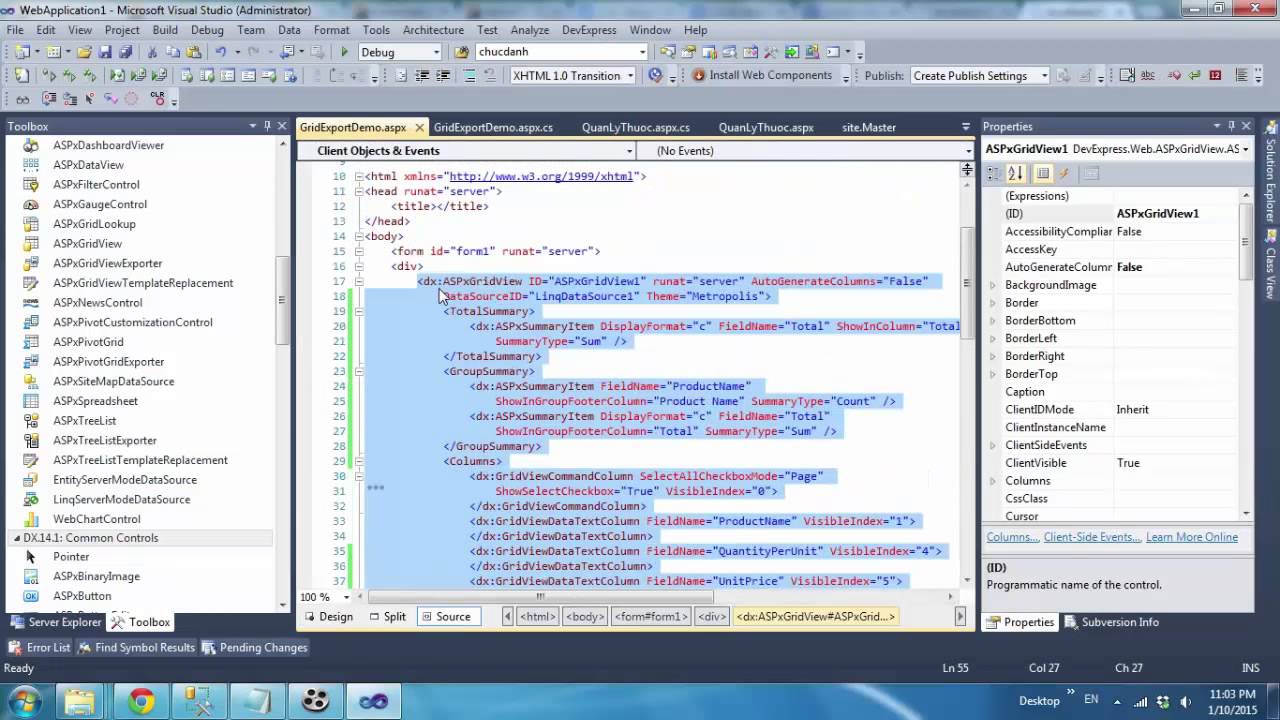1280x720 pixels.
Task: Switch to QuanLyThuoc.aspx tab
Action: click(x=766, y=127)
